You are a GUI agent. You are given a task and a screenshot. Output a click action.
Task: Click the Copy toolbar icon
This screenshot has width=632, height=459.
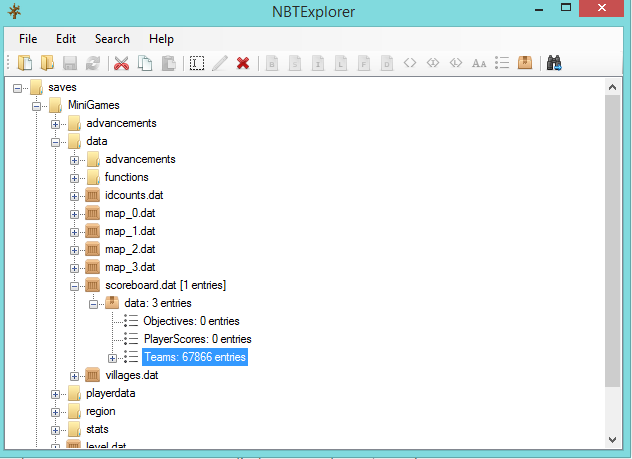pos(145,63)
